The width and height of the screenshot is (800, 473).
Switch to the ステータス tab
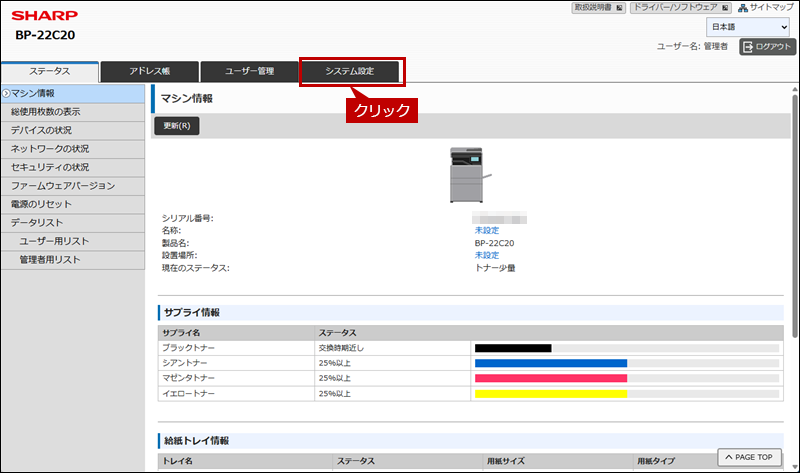coord(49,71)
